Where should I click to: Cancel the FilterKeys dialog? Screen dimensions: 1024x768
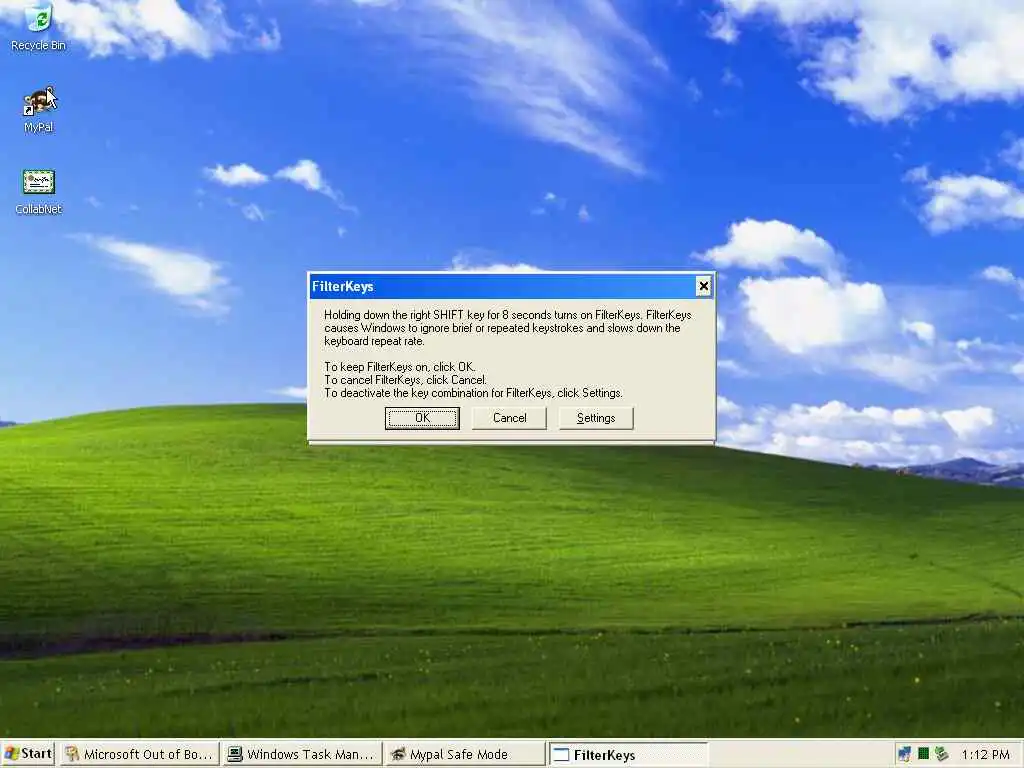[509, 418]
